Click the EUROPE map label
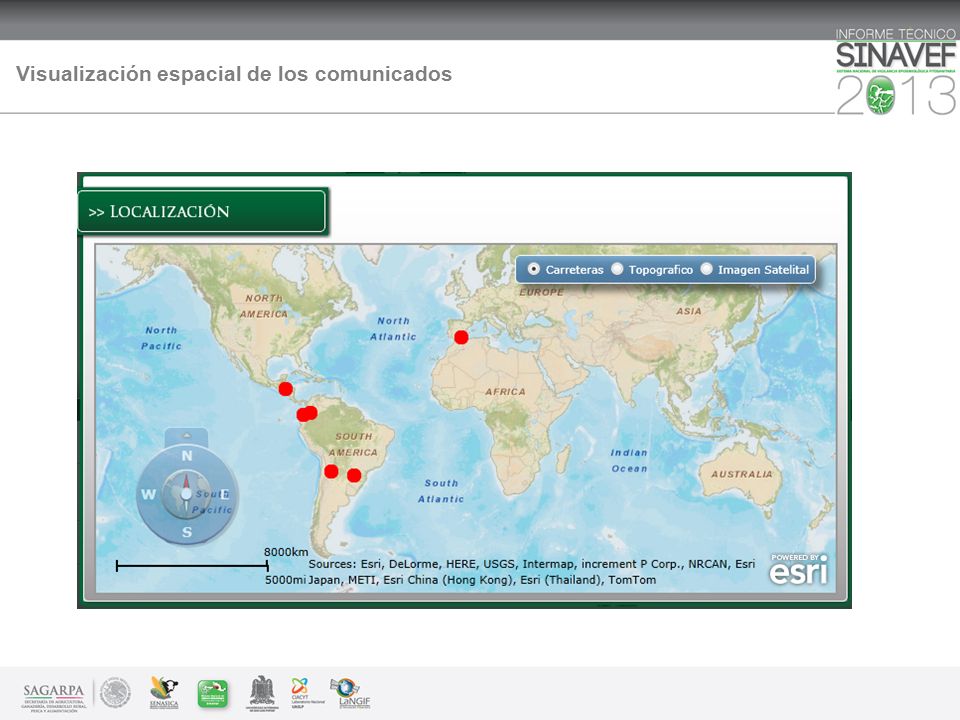 coord(541,292)
